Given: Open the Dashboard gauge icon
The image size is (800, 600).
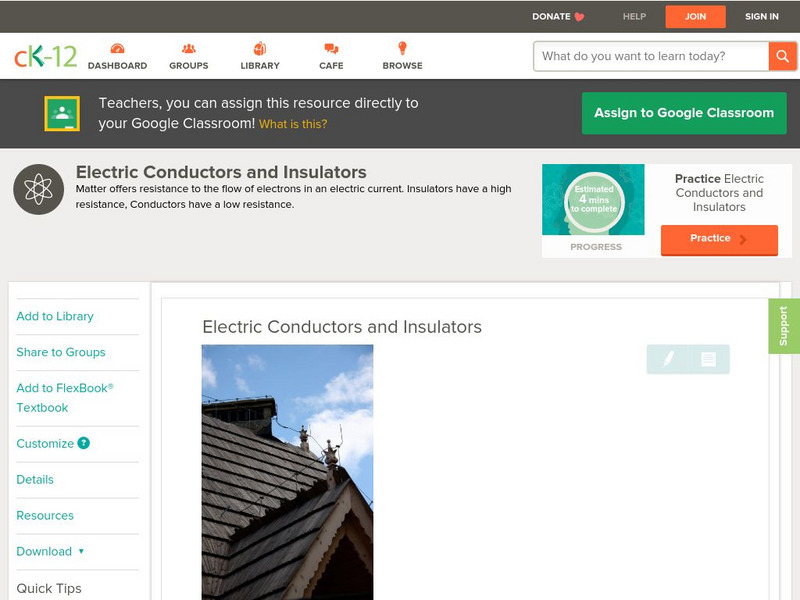Looking at the screenshot, I should tap(119, 46).
